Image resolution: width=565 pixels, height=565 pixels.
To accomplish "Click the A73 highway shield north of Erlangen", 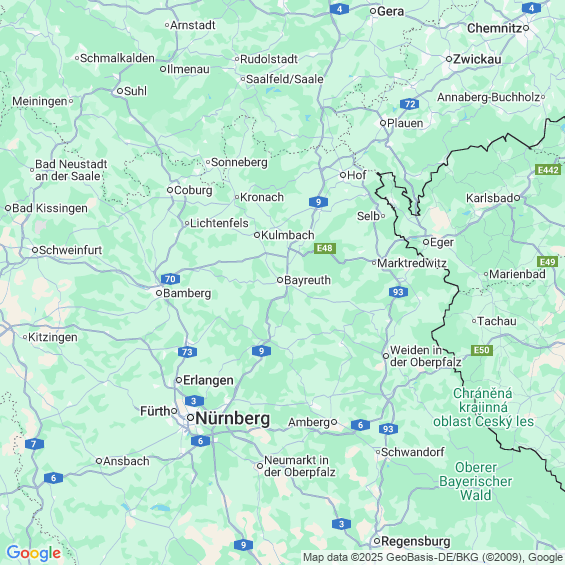I will click(x=187, y=352).
